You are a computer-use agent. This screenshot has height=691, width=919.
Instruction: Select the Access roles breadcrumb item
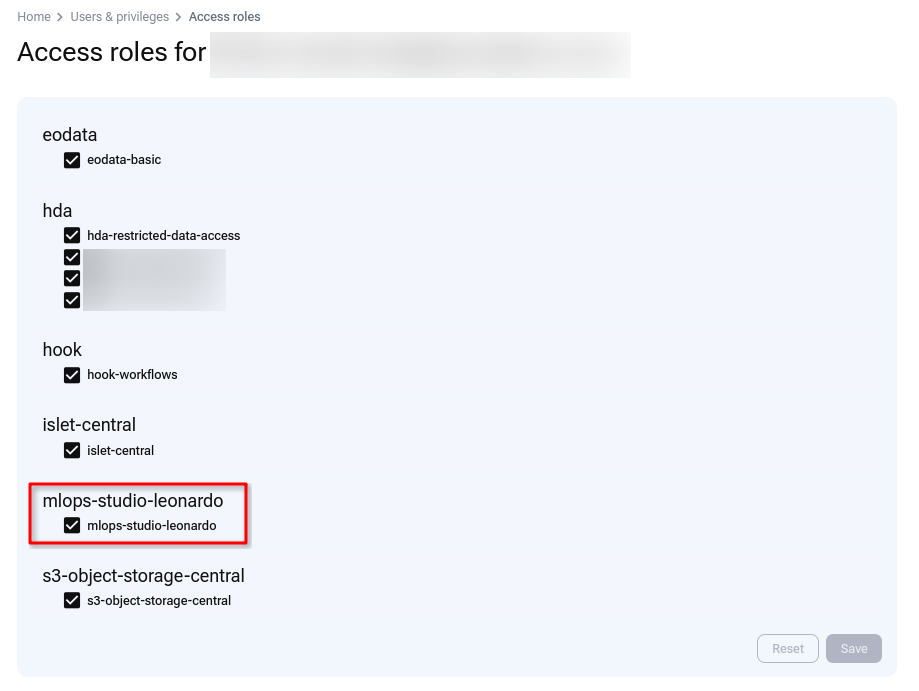pos(224,17)
